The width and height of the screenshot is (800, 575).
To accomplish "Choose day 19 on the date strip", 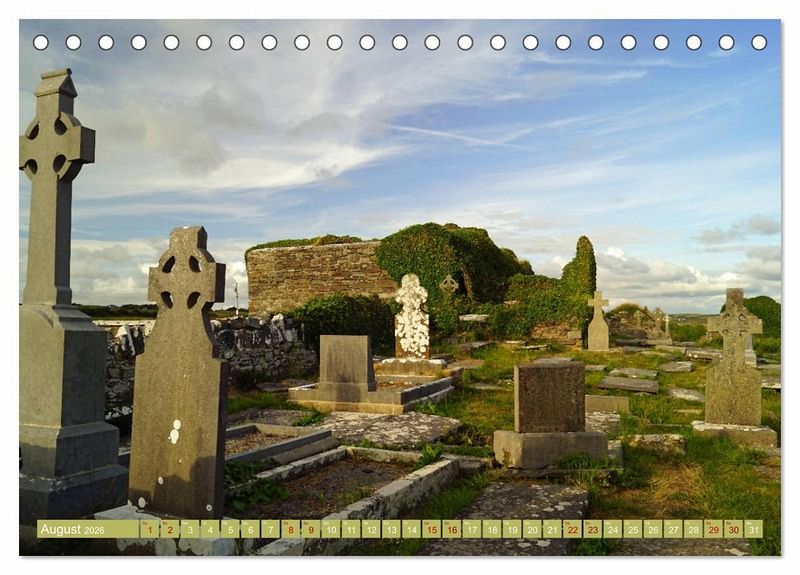I will [512, 530].
